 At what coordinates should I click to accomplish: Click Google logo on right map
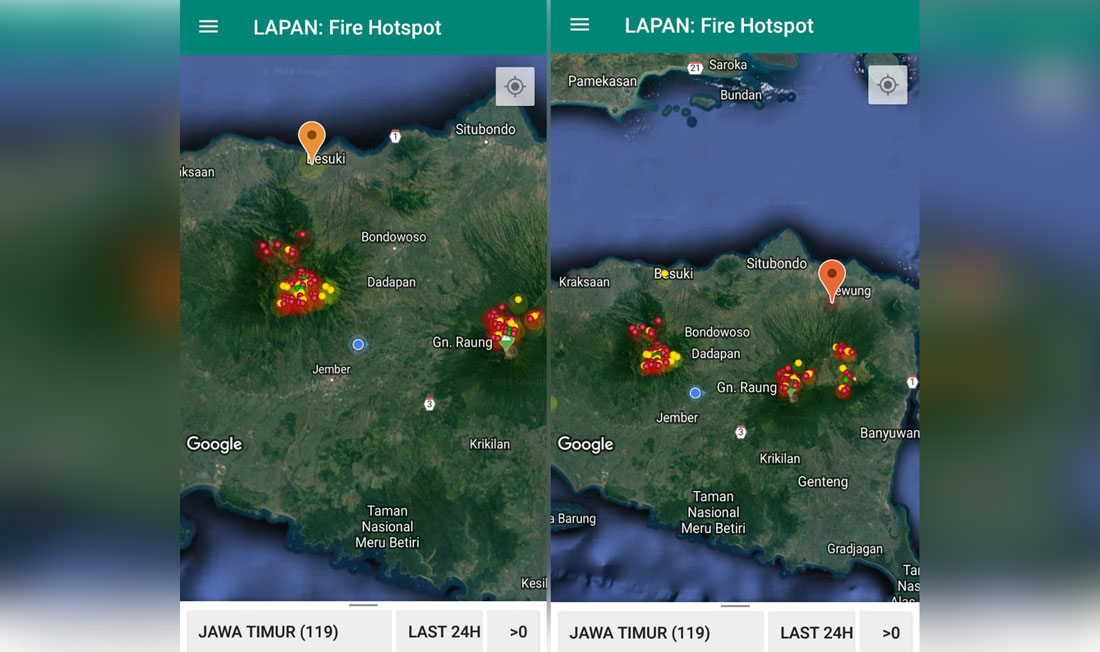586,444
